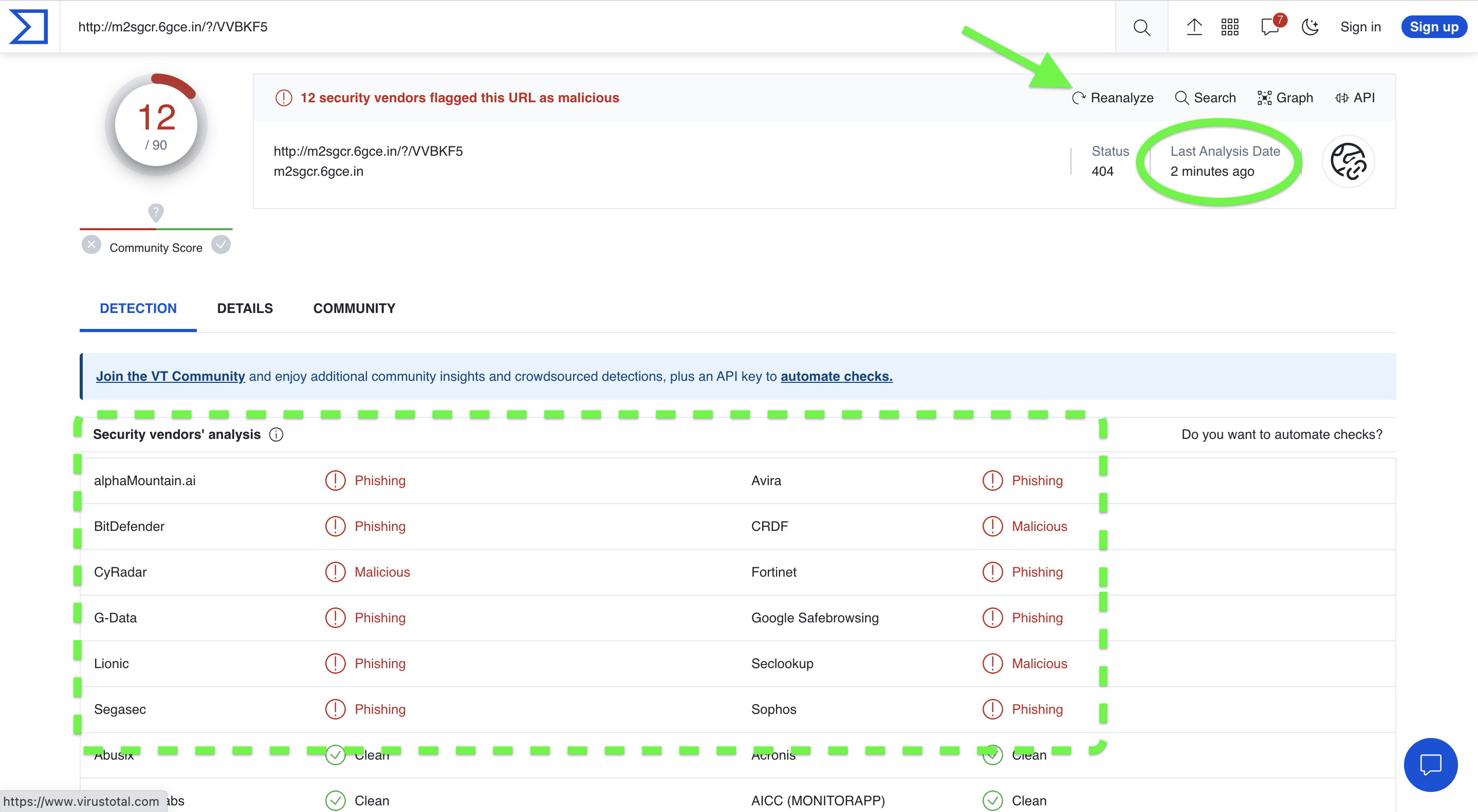Viewport: 1478px width, 812px height.
Task: Open the Graph view
Action: pos(1285,98)
